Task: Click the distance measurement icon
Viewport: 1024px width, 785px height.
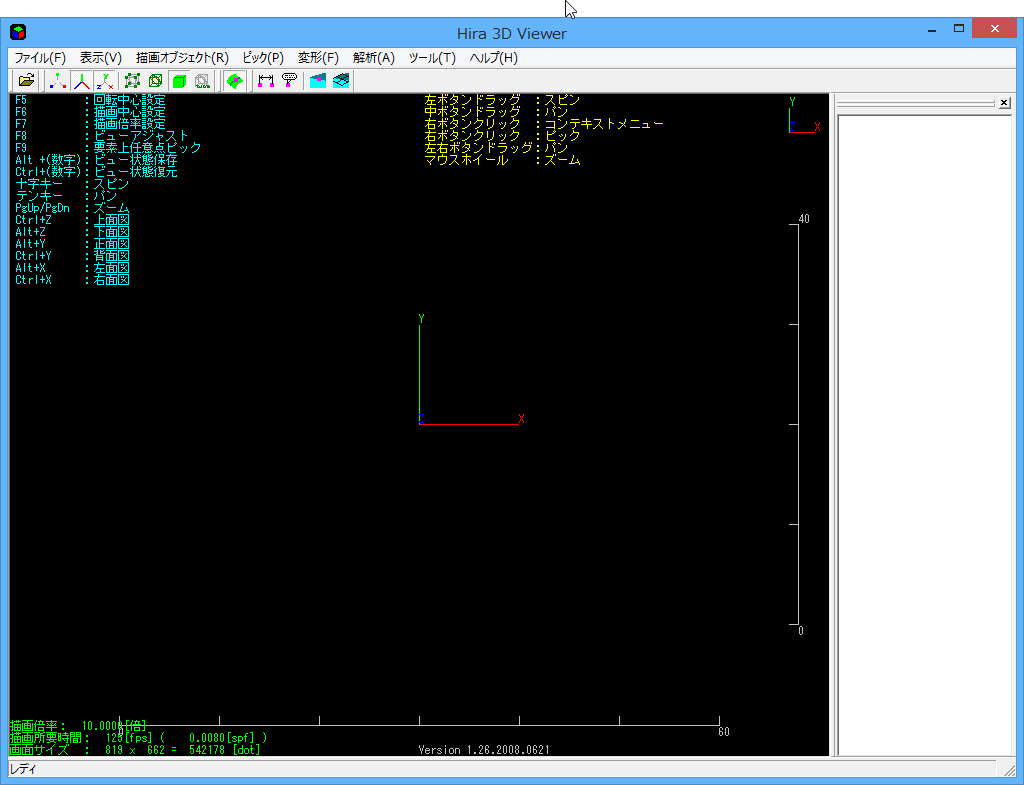Action: pyautogui.click(x=266, y=81)
